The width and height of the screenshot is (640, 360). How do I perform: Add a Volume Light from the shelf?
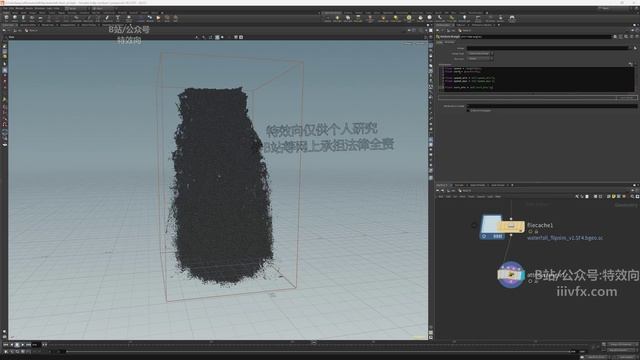[x=383, y=18]
